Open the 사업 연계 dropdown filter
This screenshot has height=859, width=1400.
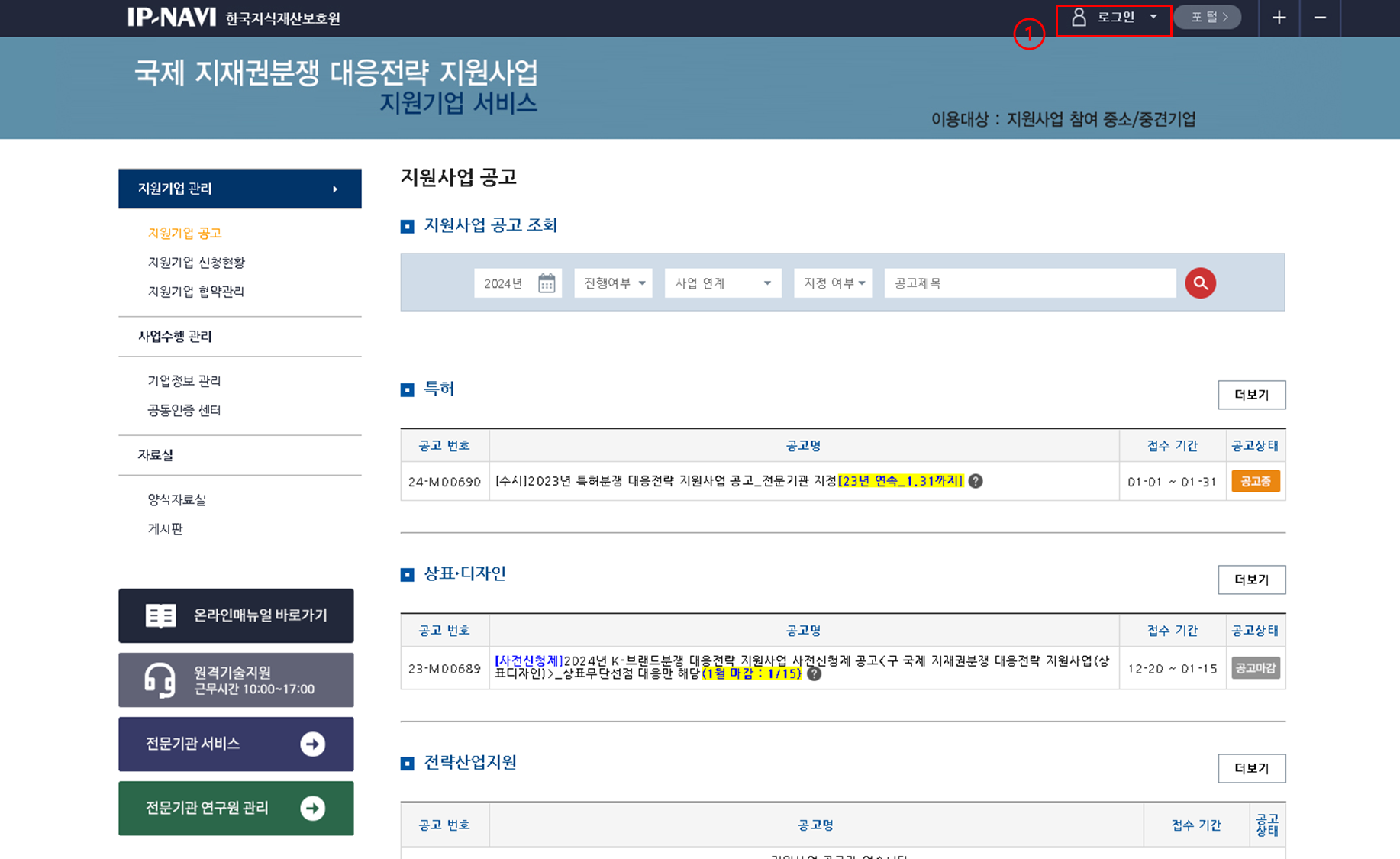pos(722,283)
